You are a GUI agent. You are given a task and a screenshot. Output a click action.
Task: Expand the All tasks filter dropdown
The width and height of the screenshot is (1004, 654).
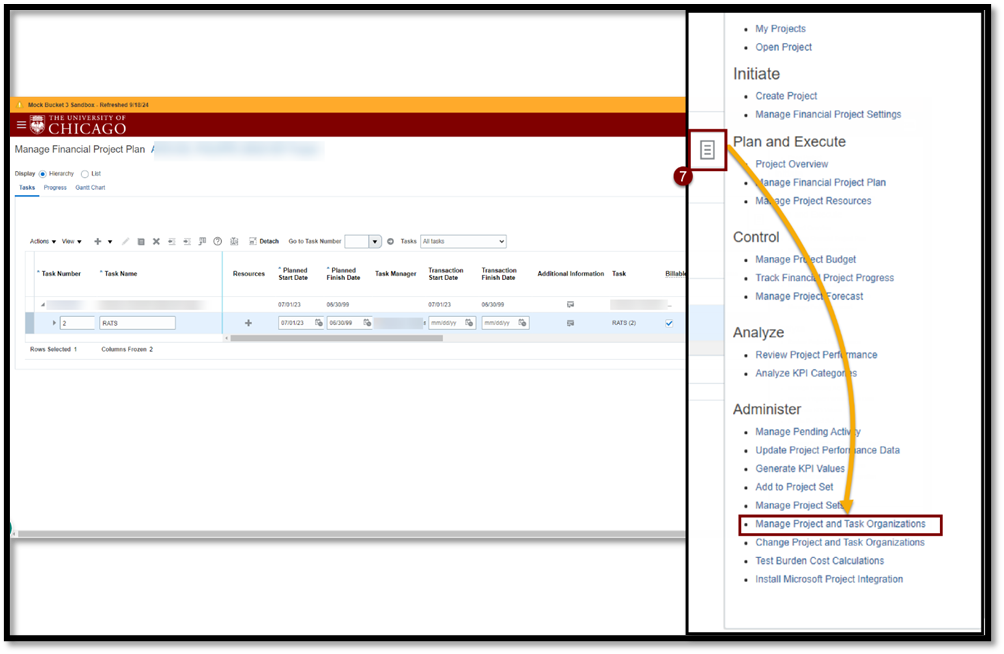pyautogui.click(x=463, y=241)
